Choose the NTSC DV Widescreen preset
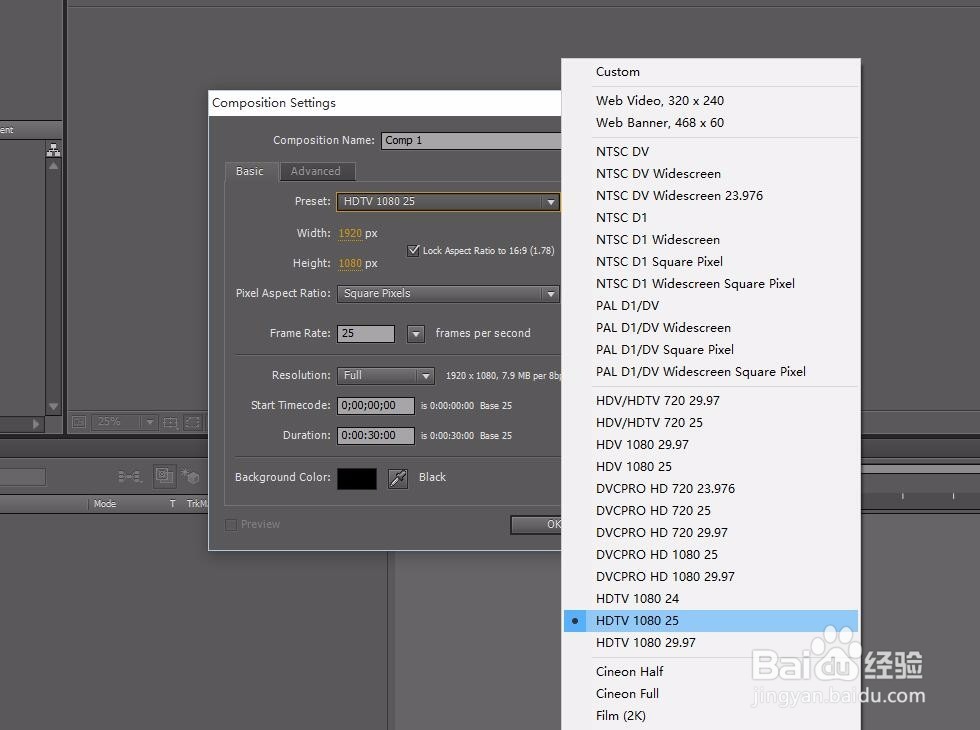The width and height of the screenshot is (980, 730). [711, 174]
